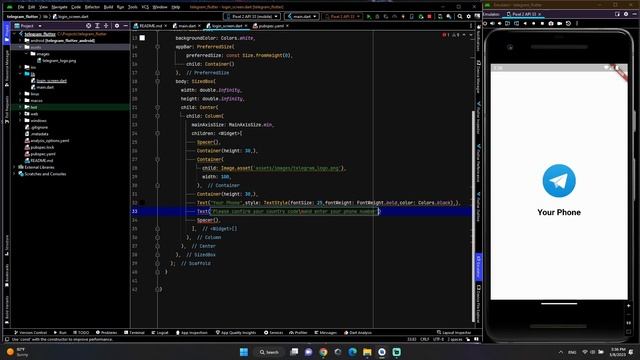Image resolution: width=640 pixels, height=360 pixels.
Task: Open the Refactor menu
Action: pyautogui.click(x=92, y=7)
